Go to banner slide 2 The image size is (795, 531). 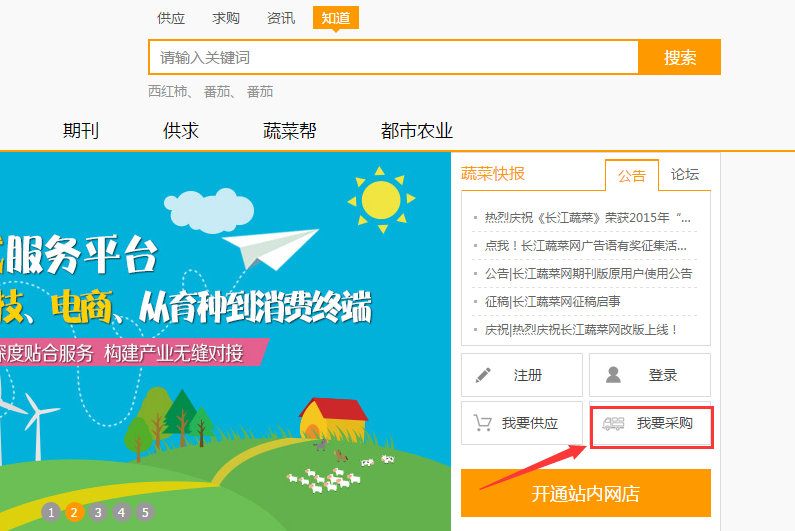click(x=74, y=512)
